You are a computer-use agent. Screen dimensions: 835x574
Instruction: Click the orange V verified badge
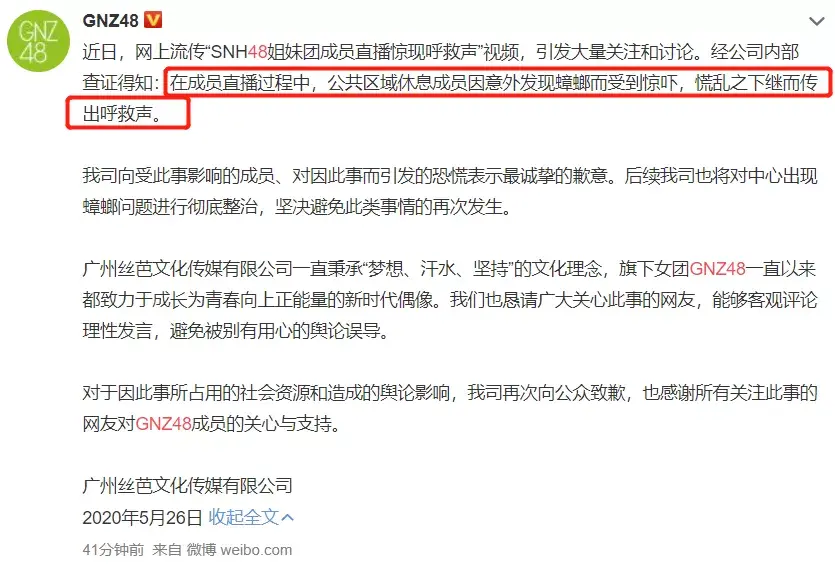tap(153, 20)
